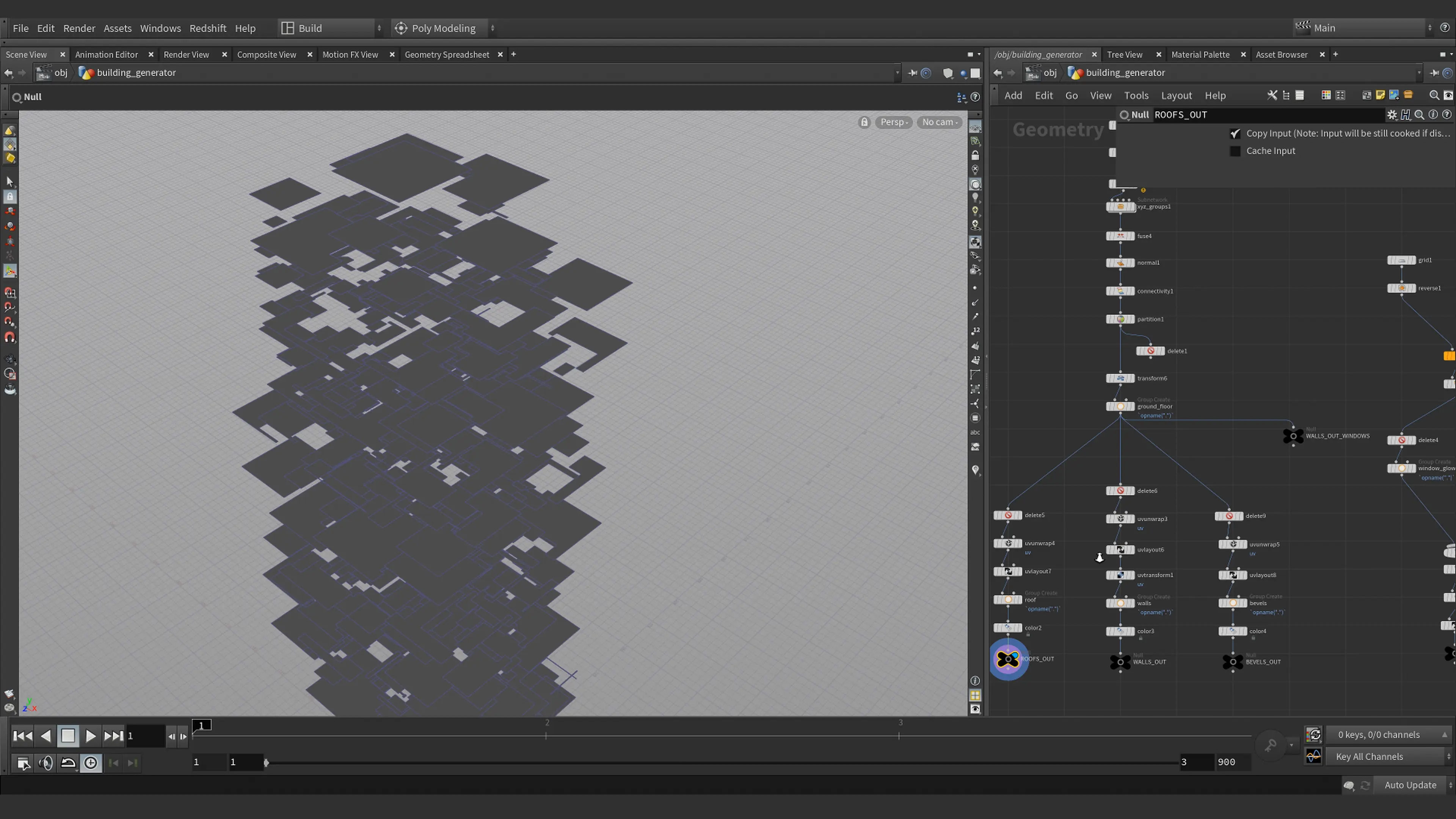The height and width of the screenshot is (819, 1456).
Task: Open the network editor wrench tools icon
Action: coord(1272,96)
